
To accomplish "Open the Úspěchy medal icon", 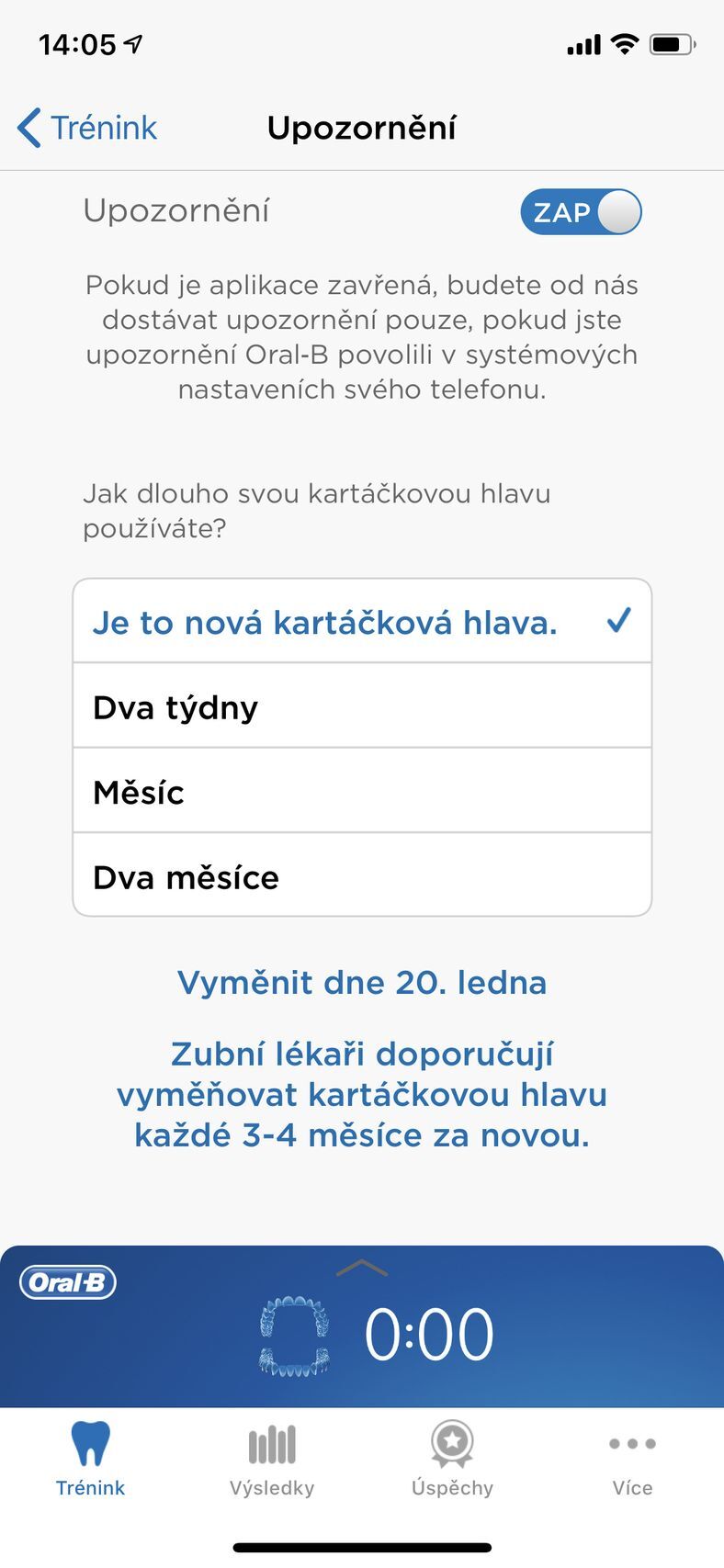I will point(452,1443).
